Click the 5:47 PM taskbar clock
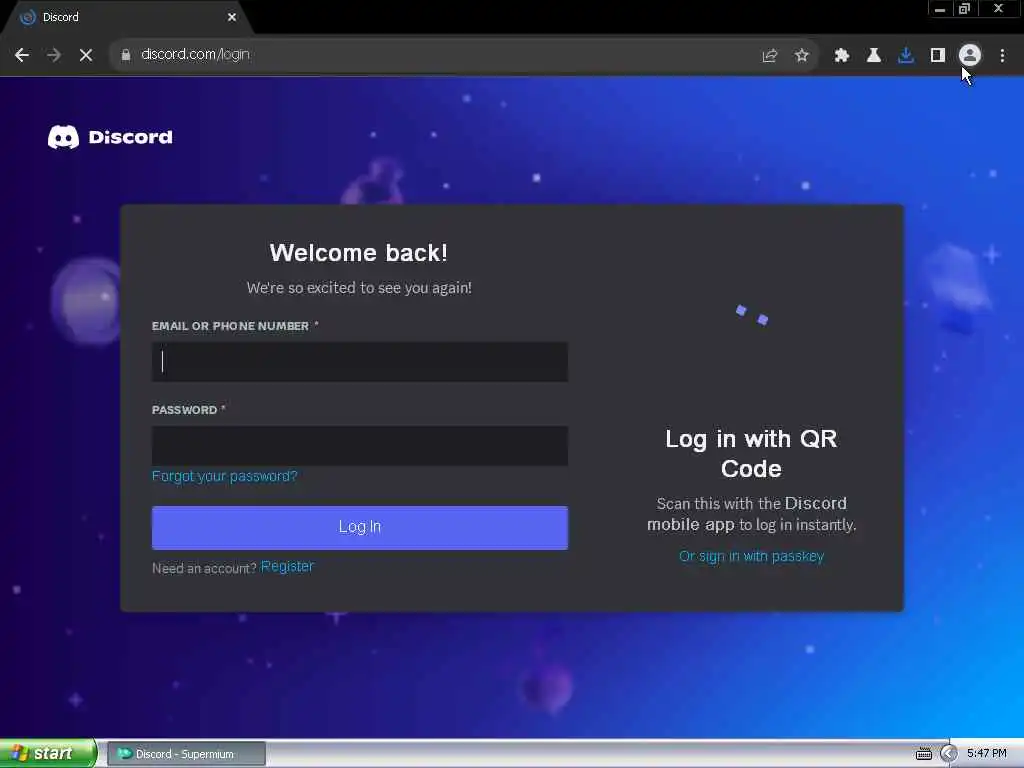1024x768 pixels. click(987, 754)
